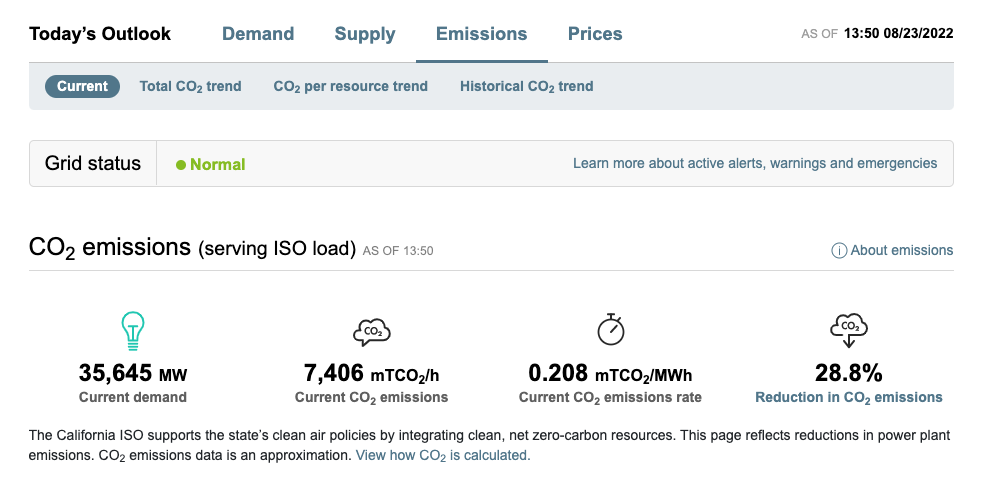Click the About emissions link
987x480 pixels.
[901, 251]
